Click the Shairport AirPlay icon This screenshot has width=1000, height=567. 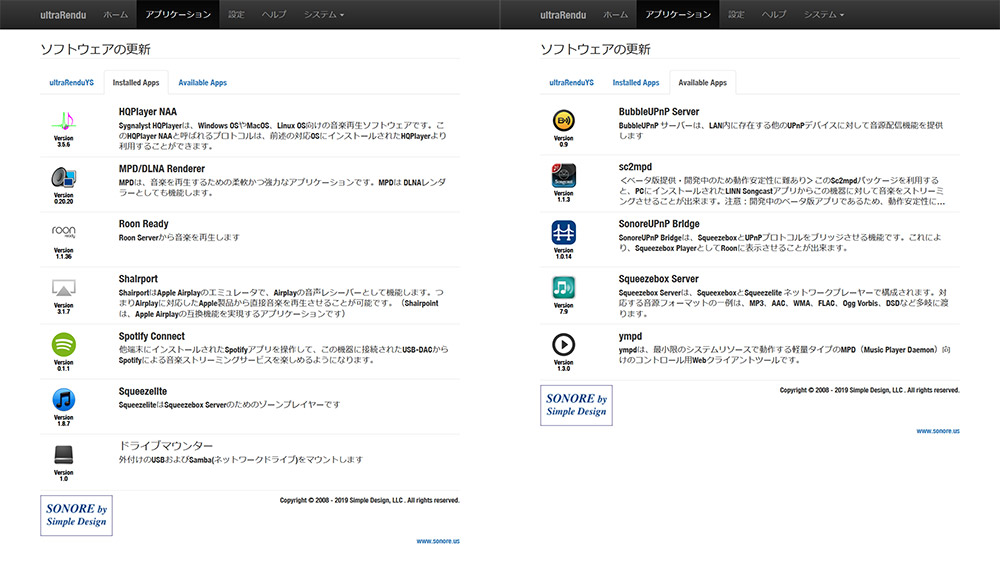63,288
